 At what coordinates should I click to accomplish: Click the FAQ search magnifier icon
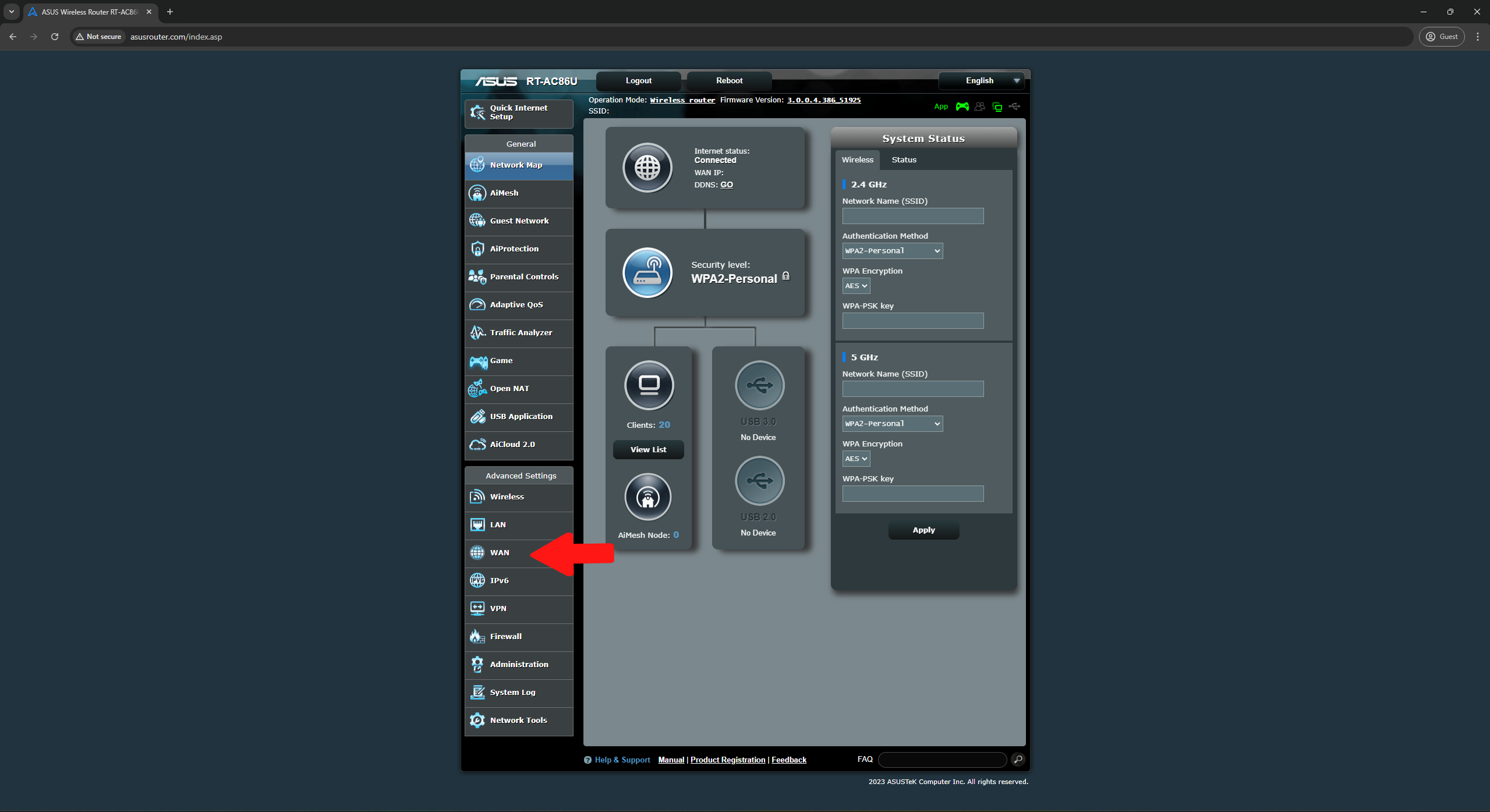pos(1018,759)
